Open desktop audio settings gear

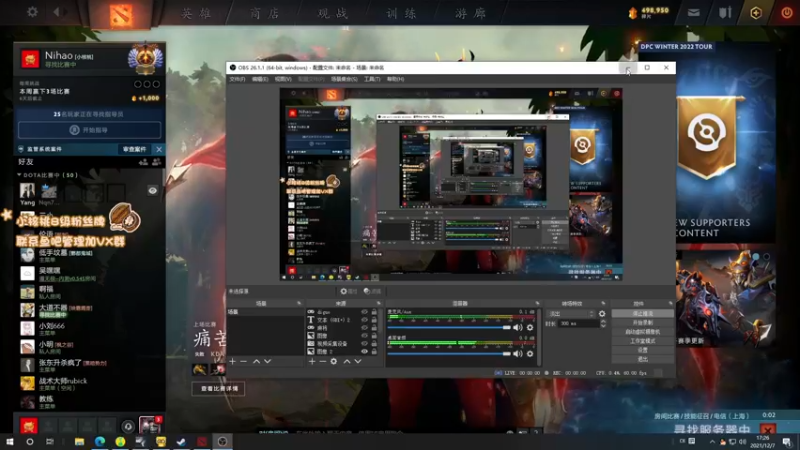click(x=530, y=354)
